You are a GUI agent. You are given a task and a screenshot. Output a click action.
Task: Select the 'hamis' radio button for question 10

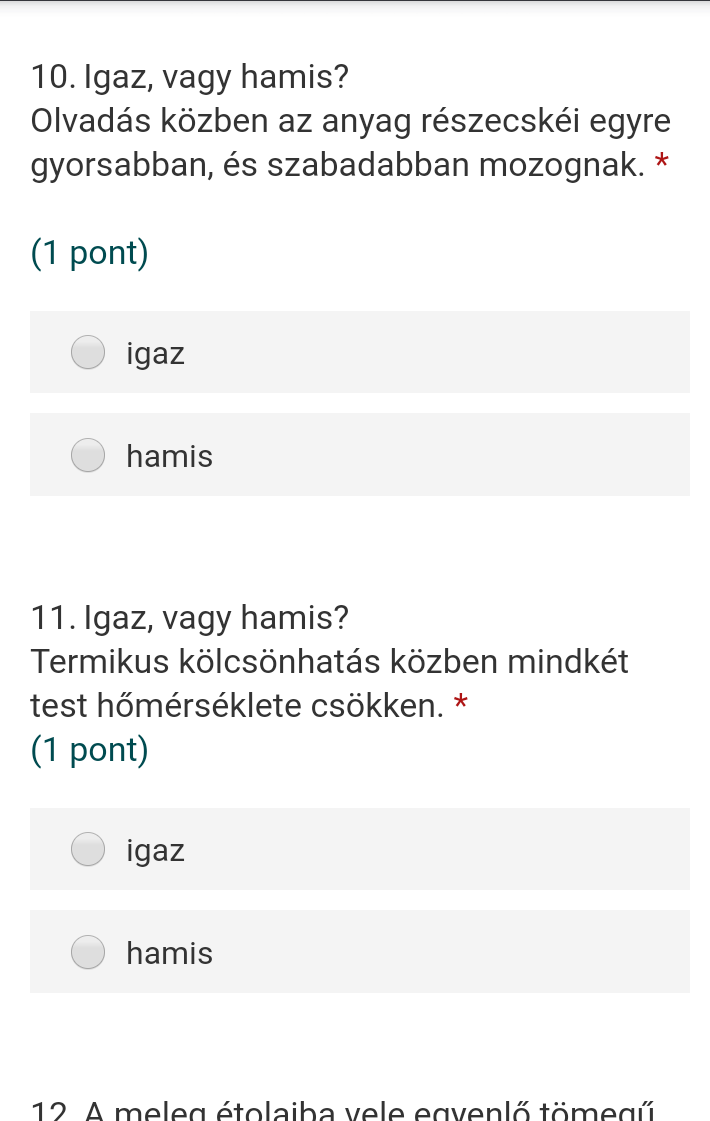tap(88, 455)
